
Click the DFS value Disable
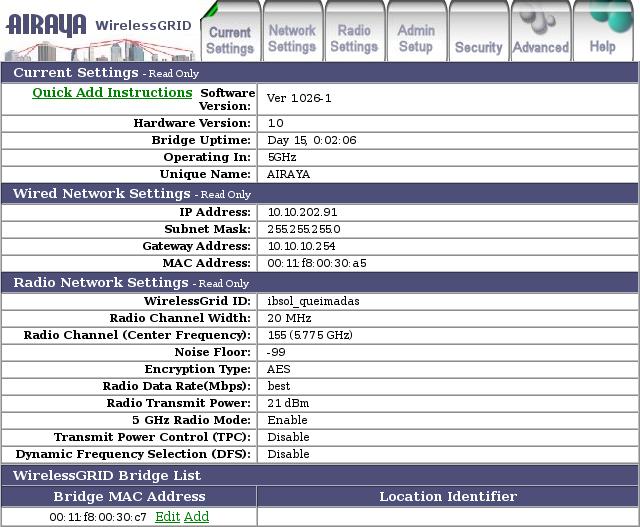click(x=289, y=454)
